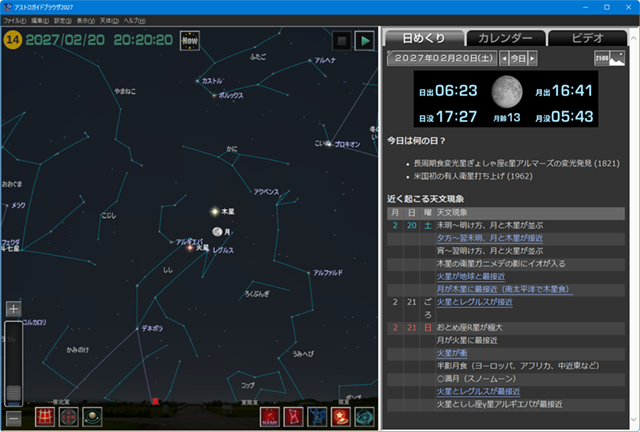Click the moon phase image in panel
Screen dimensions: 640x432
coord(507,91)
